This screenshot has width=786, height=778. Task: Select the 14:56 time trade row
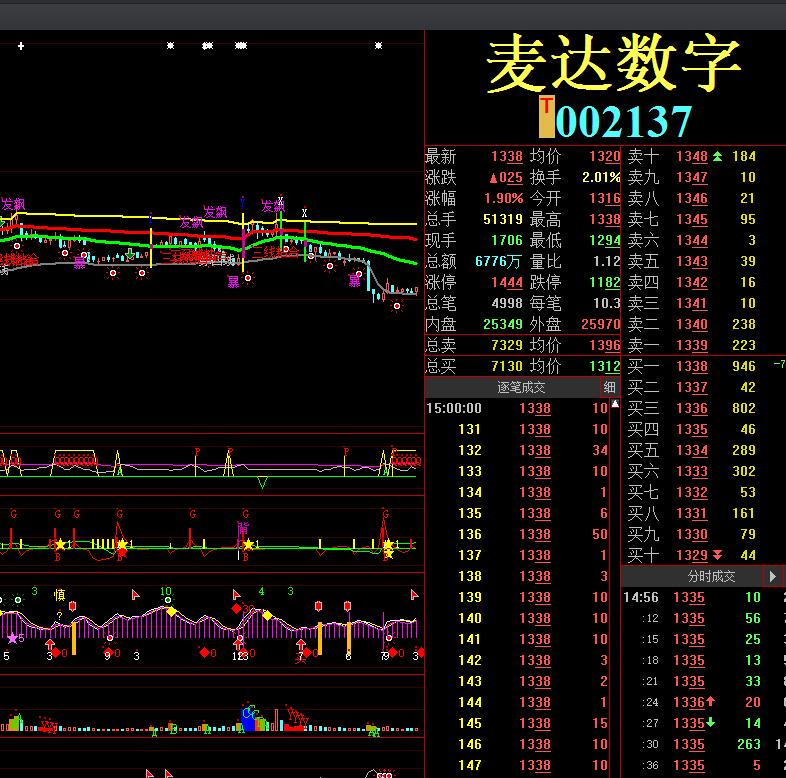[703, 598]
